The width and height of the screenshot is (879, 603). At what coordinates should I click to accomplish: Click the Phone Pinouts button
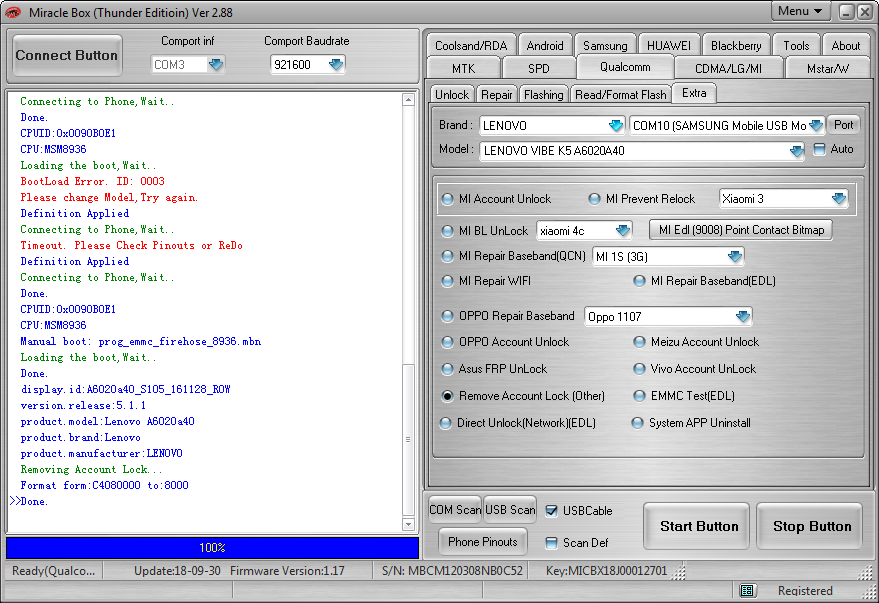click(483, 542)
